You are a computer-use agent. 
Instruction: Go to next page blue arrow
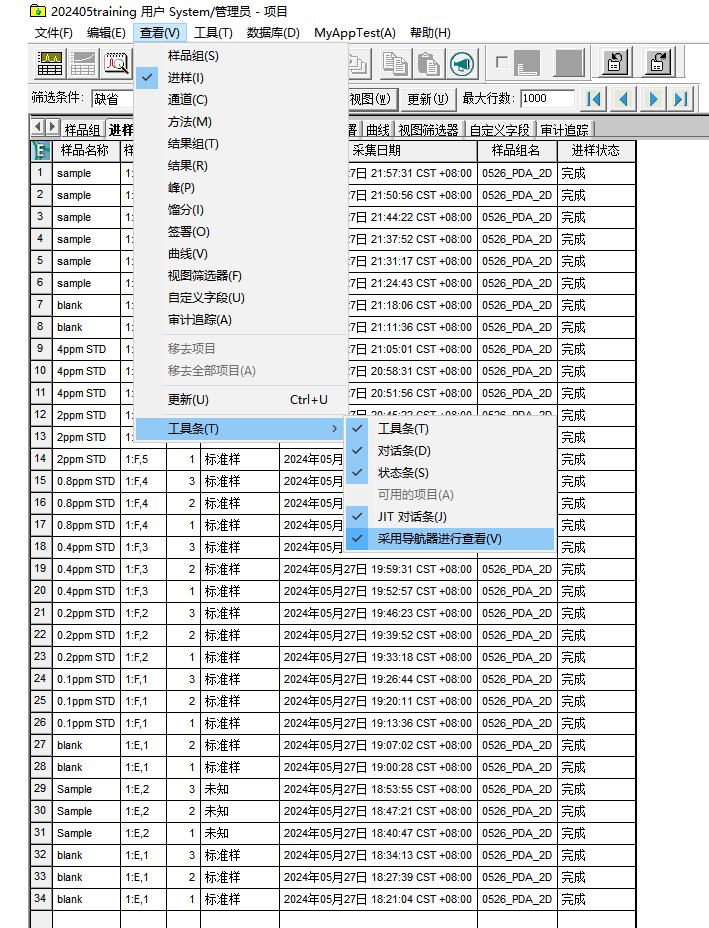[x=652, y=99]
